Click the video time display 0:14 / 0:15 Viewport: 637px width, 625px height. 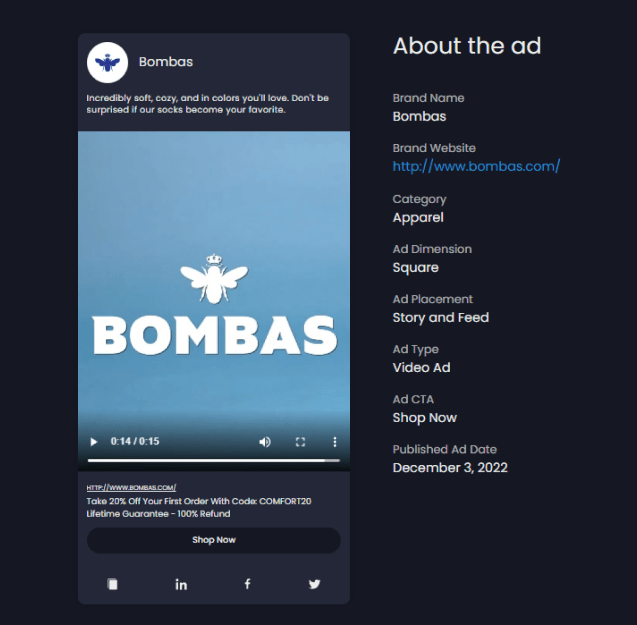[x=135, y=441]
